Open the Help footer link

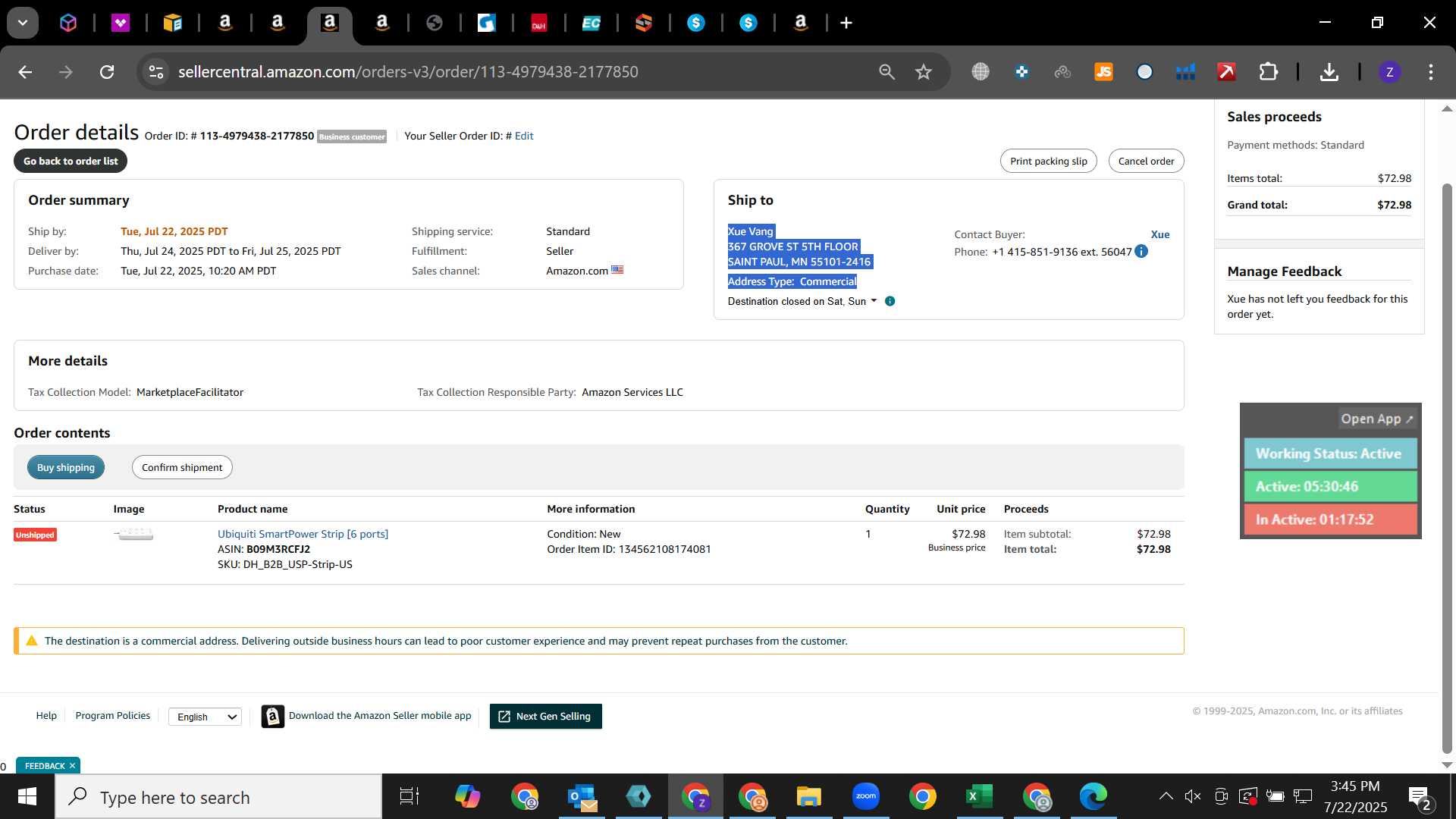[46, 715]
